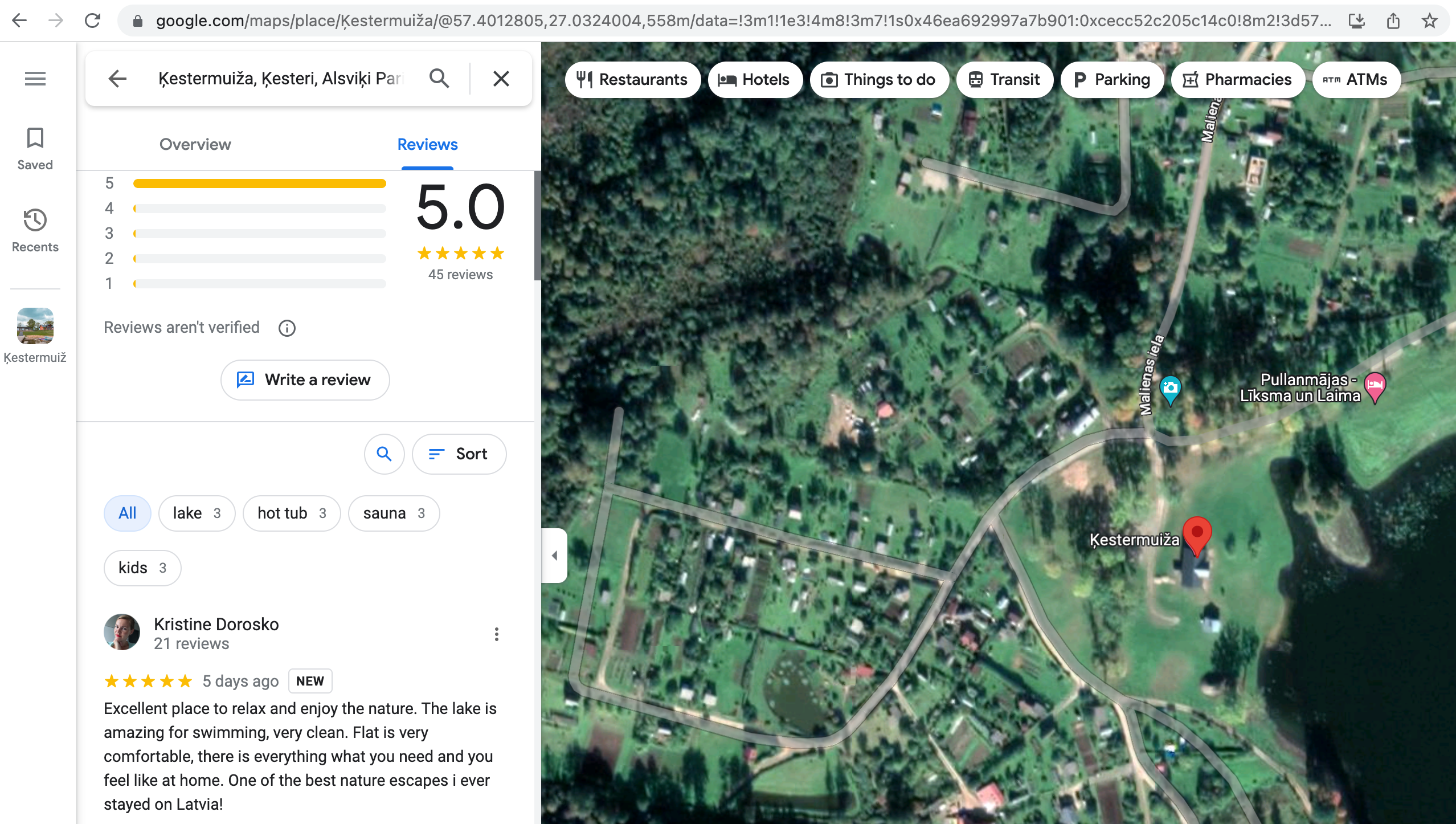
Task: Apply the sauna topic filter
Action: click(393, 513)
